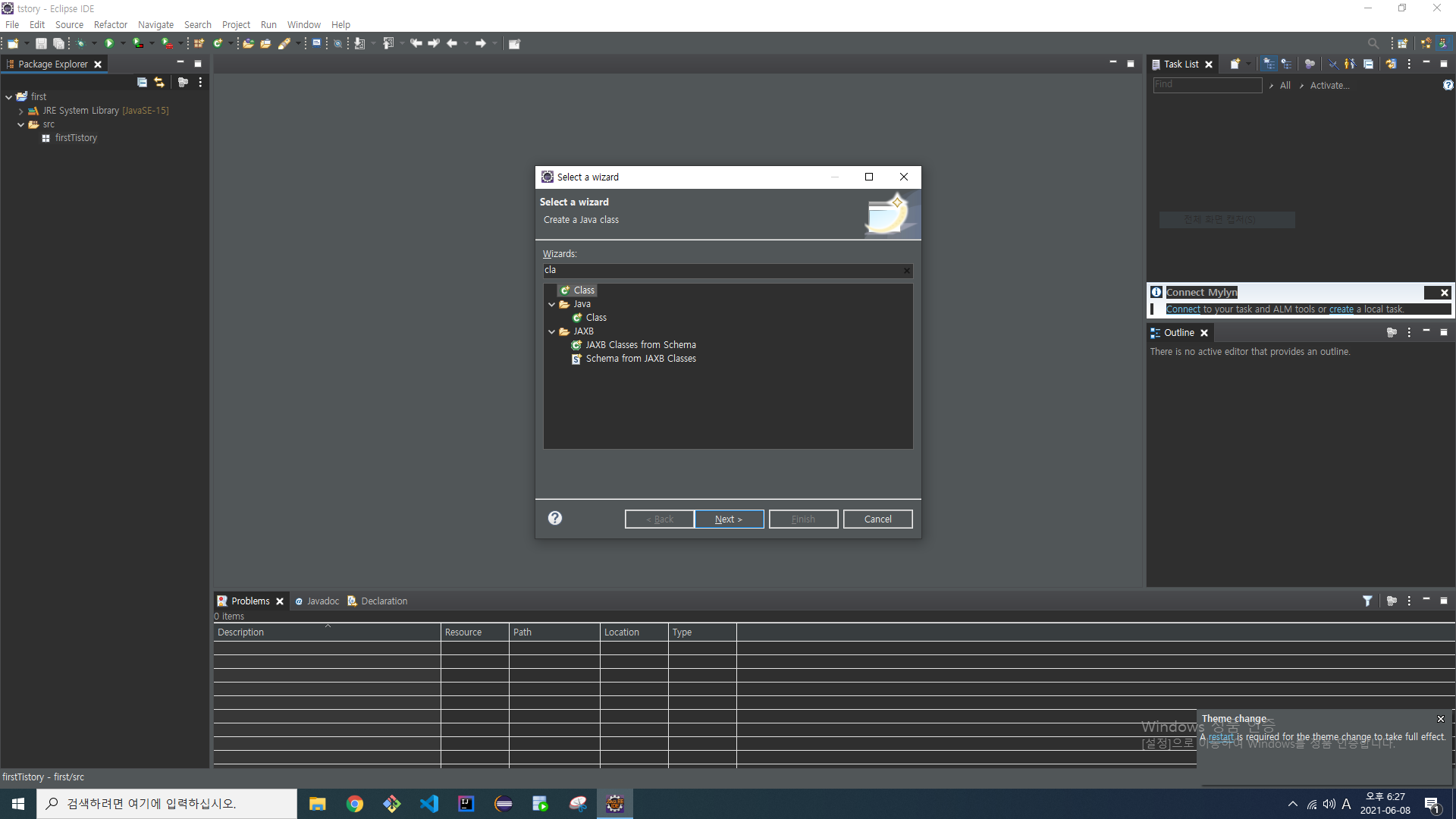Click Synchronize Changed icon in Task List
Viewport: 1456px width, 819px height.
click(1391, 64)
